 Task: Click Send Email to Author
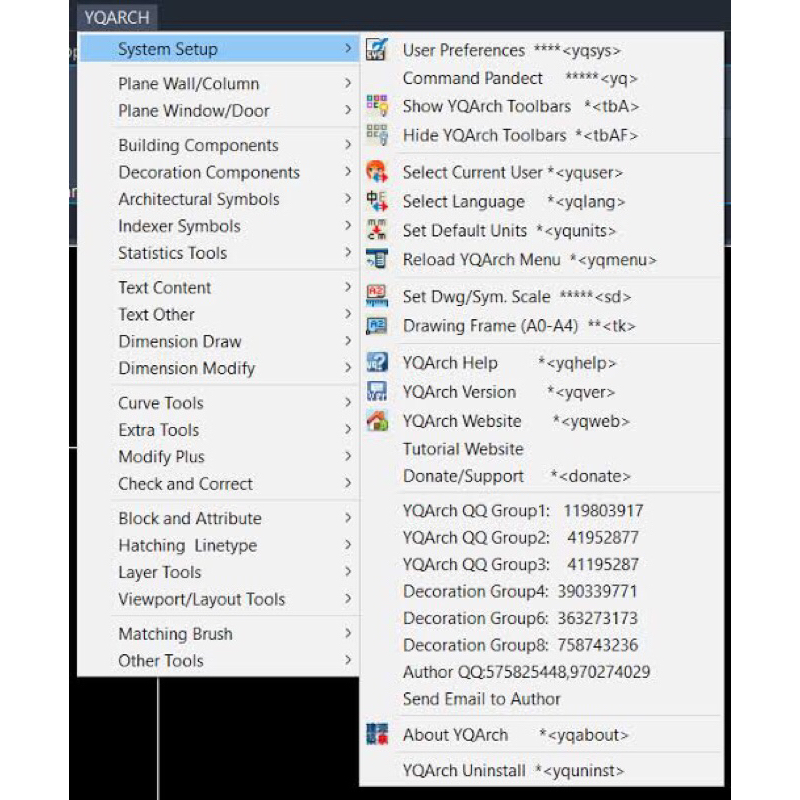click(x=542, y=699)
